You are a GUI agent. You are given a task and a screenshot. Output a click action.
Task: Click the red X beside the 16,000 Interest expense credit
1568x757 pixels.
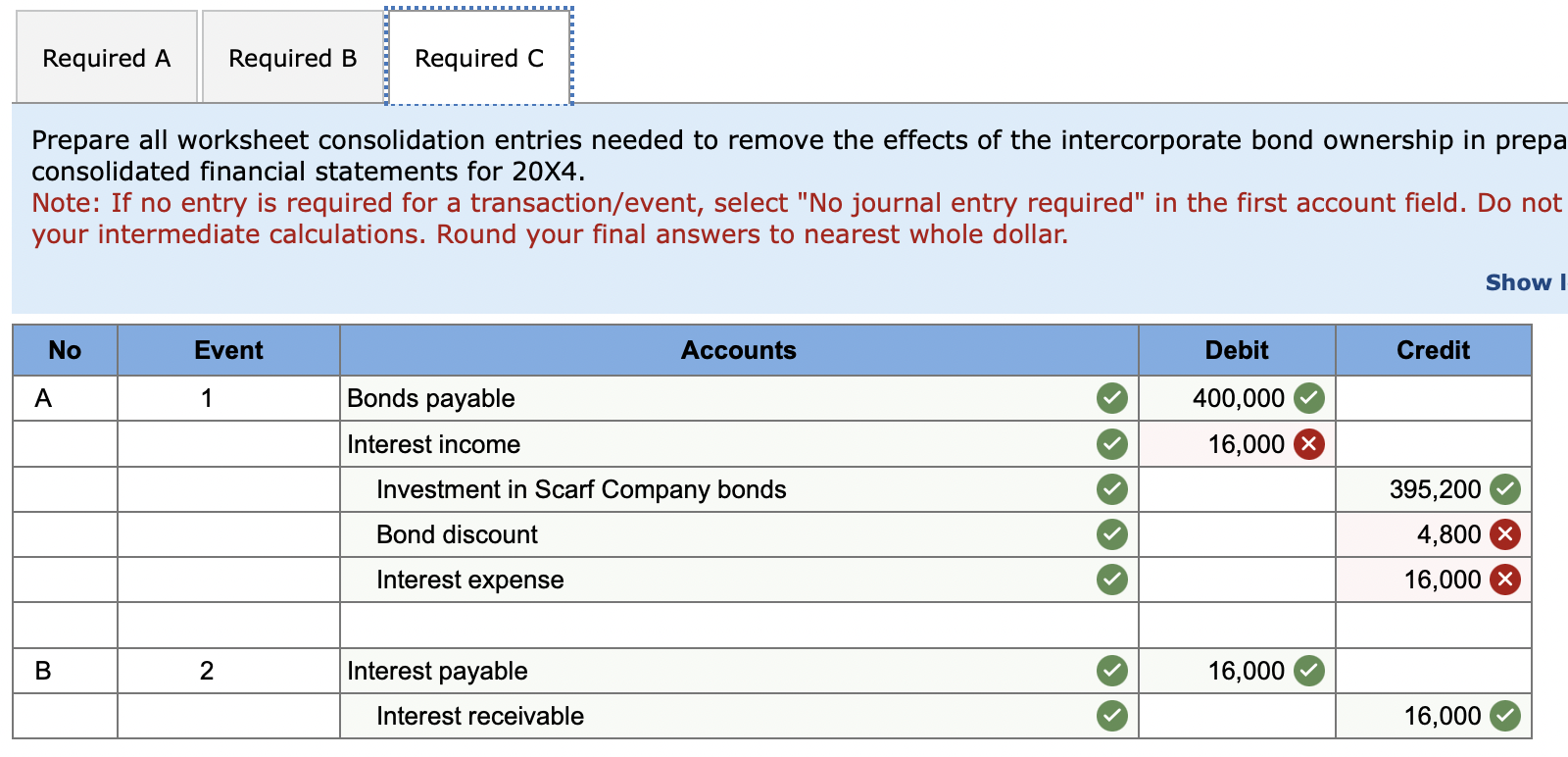[1505, 580]
